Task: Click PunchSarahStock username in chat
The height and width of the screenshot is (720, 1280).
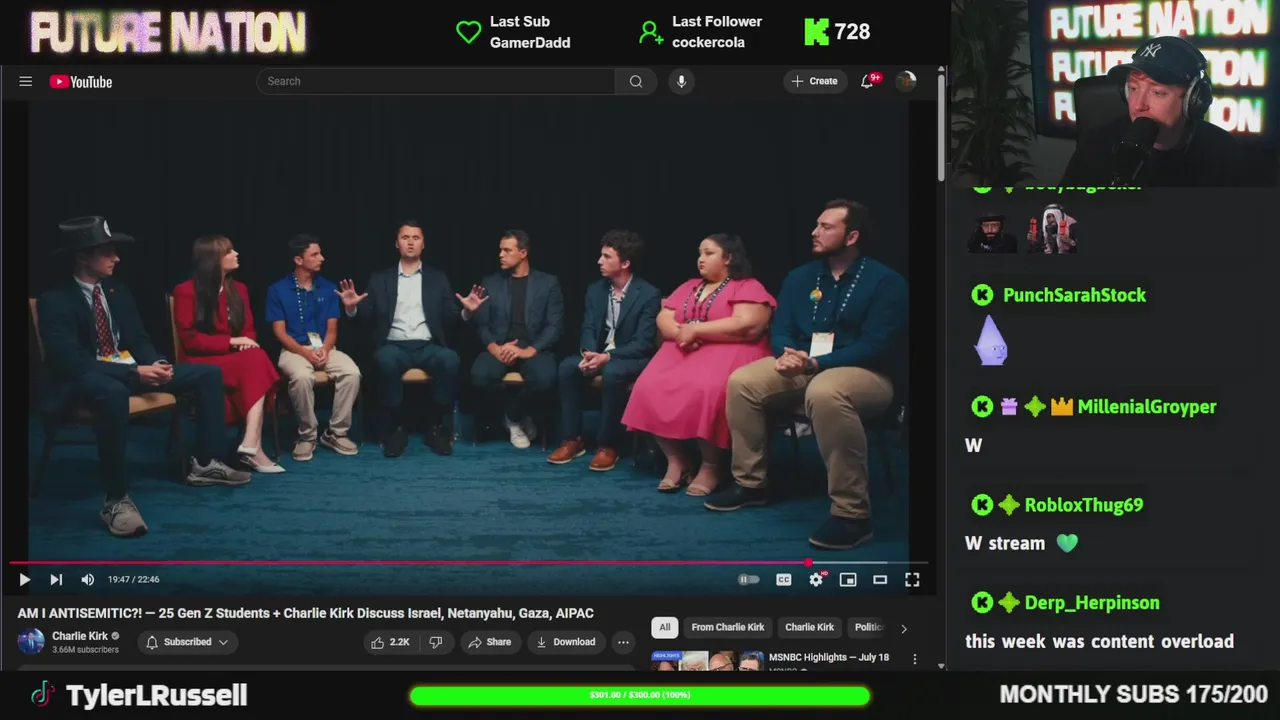Action: (x=1074, y=295)
